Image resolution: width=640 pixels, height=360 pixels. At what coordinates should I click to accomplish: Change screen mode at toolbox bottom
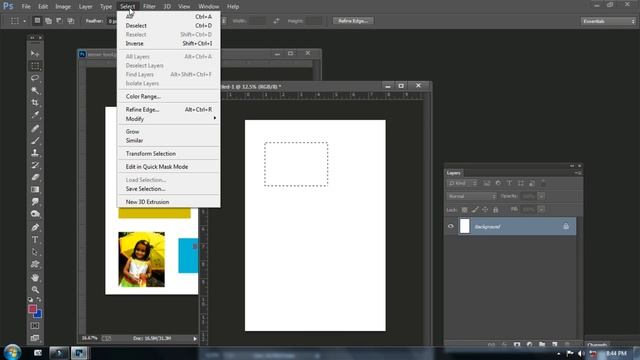(35, 338)
